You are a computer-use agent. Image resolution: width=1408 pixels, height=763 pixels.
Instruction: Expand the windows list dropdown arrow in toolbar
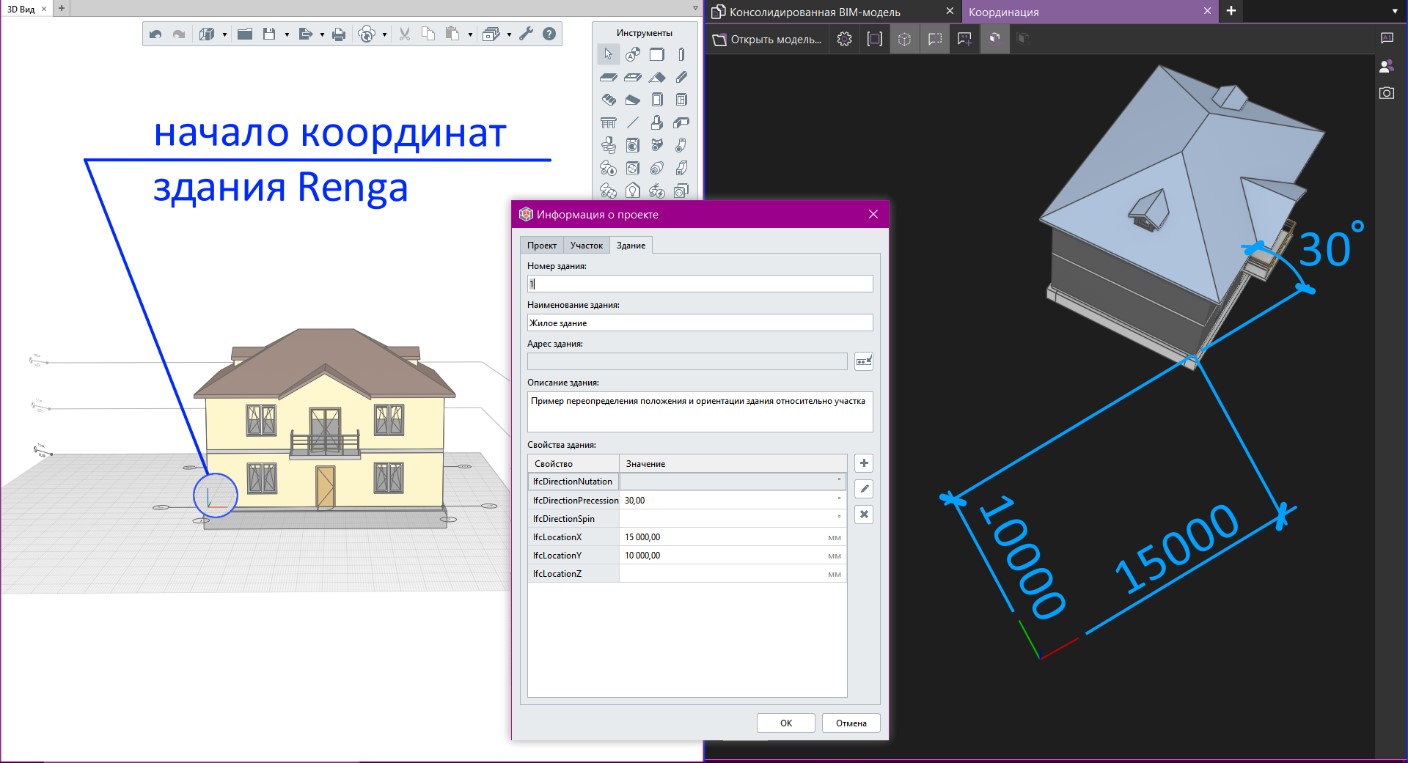pyautogui.click(x=509, y=35)
